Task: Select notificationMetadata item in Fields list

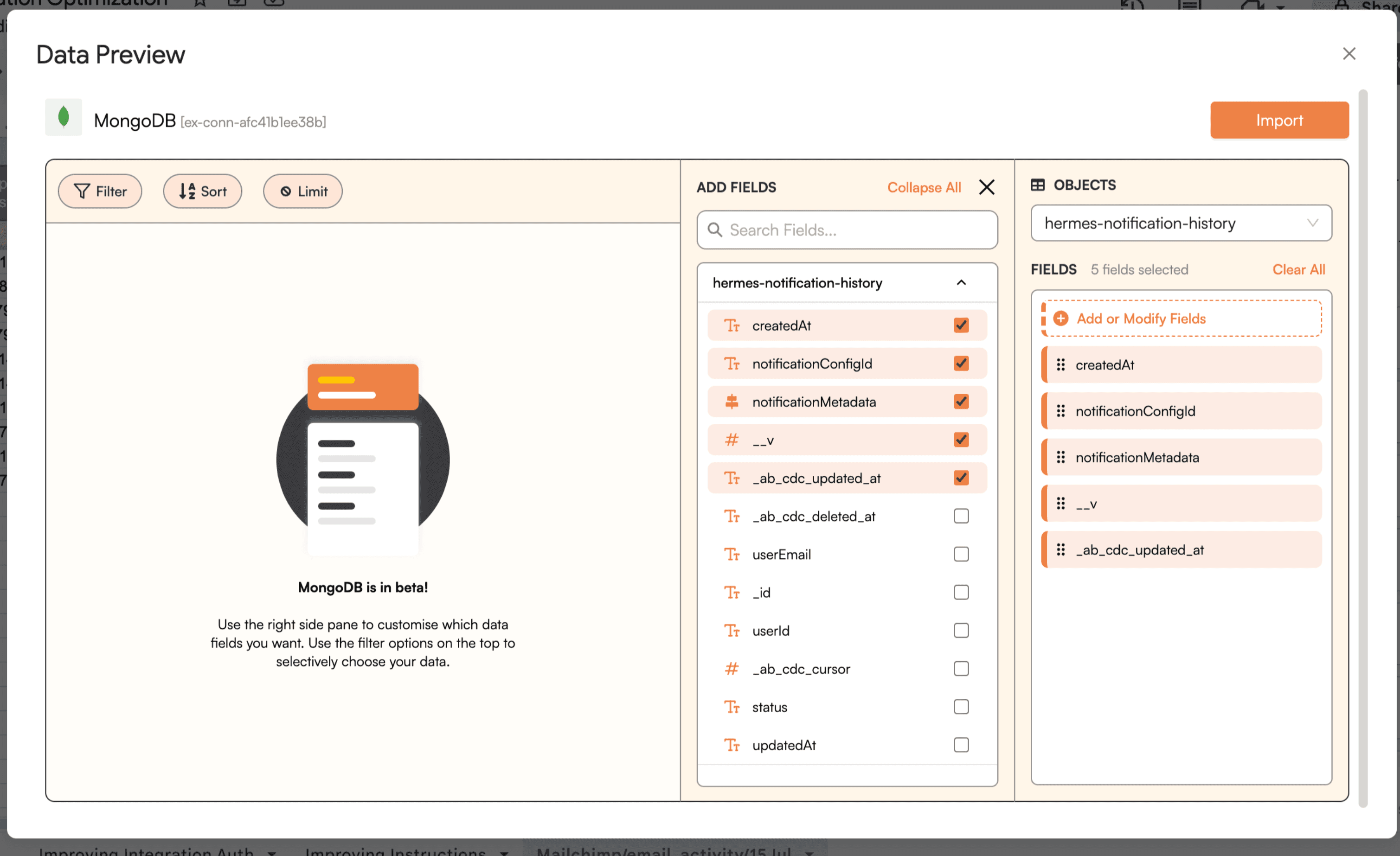Action: [x=1182, y=457]
